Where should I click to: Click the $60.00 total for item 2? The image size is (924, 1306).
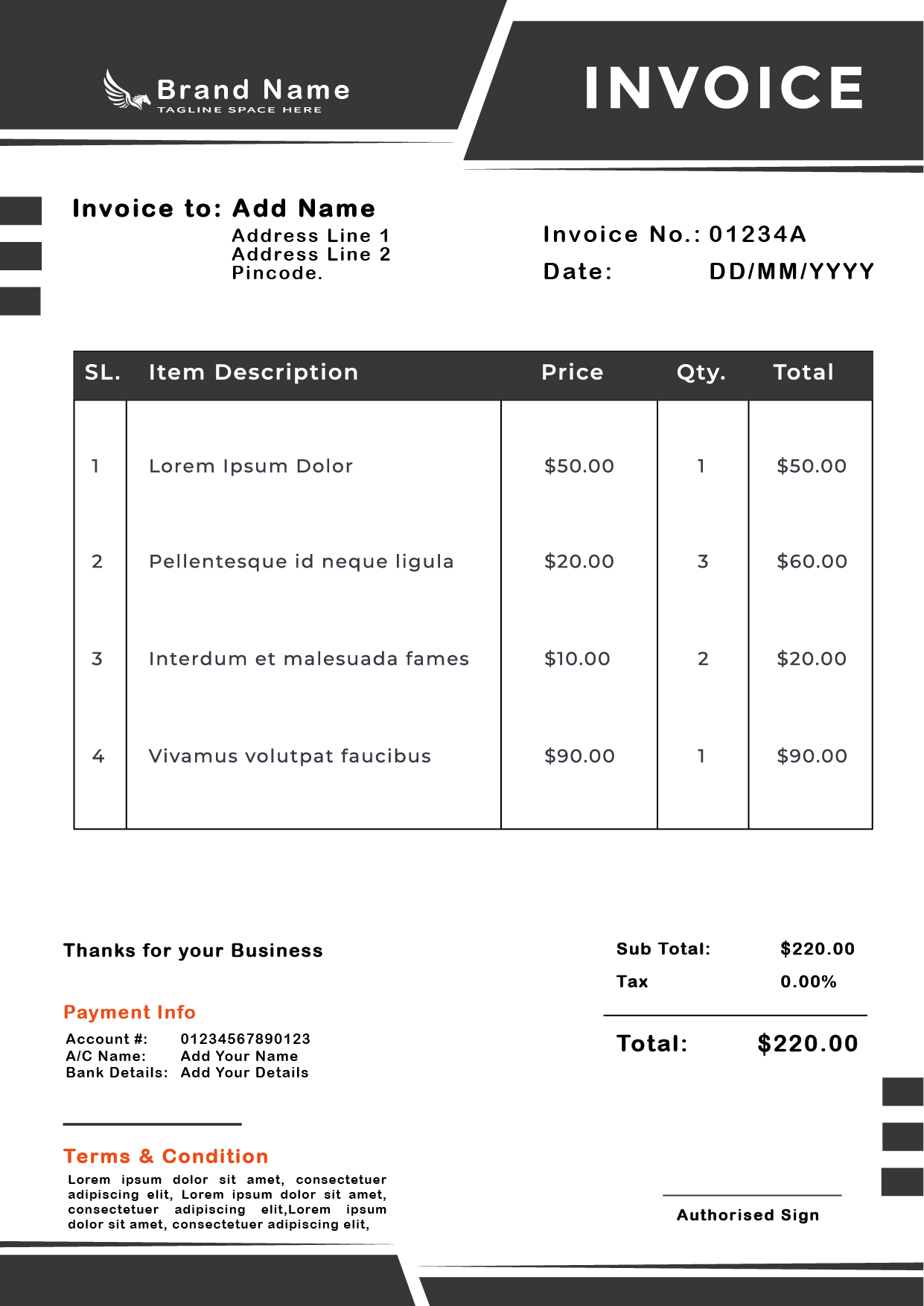point(812,561)
